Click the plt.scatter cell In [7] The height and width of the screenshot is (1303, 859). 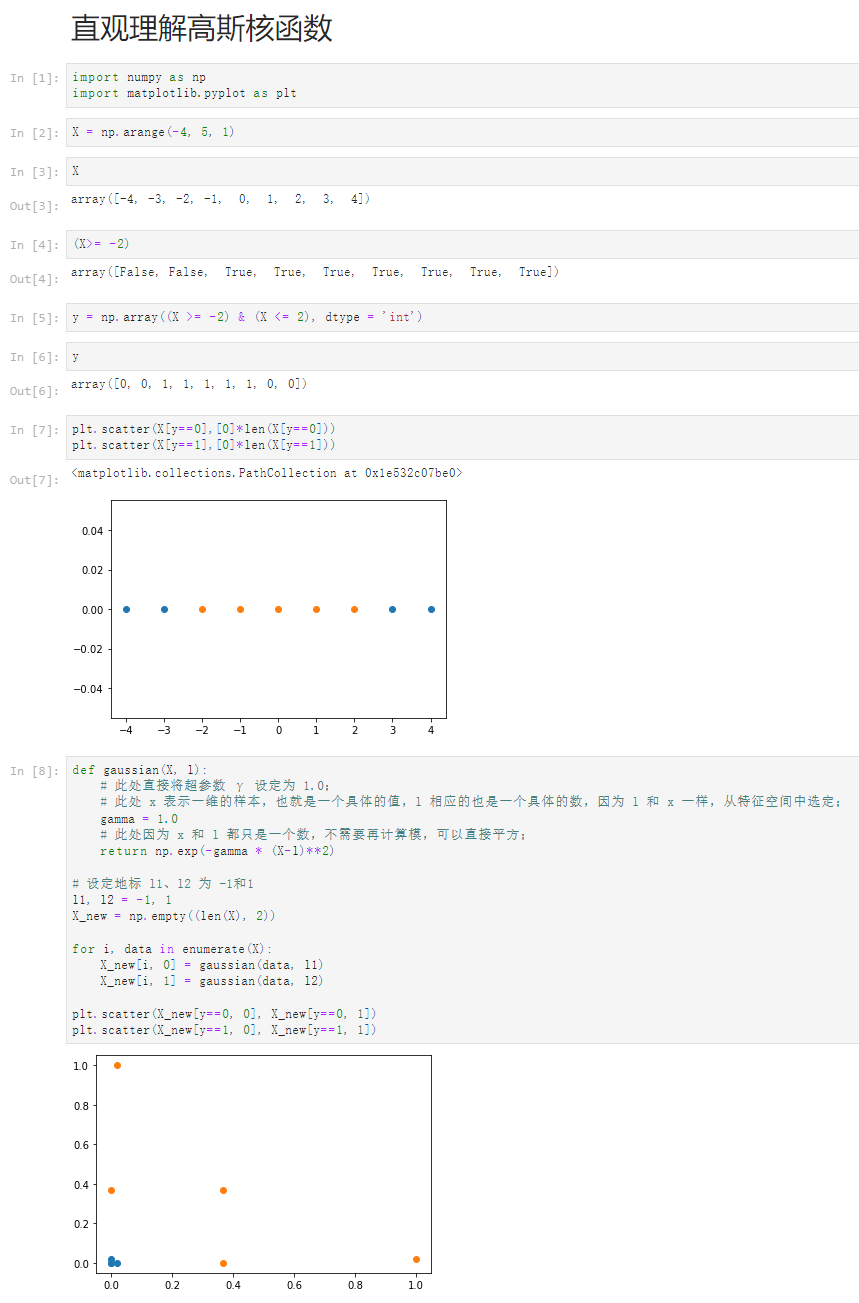pos(462,437)
